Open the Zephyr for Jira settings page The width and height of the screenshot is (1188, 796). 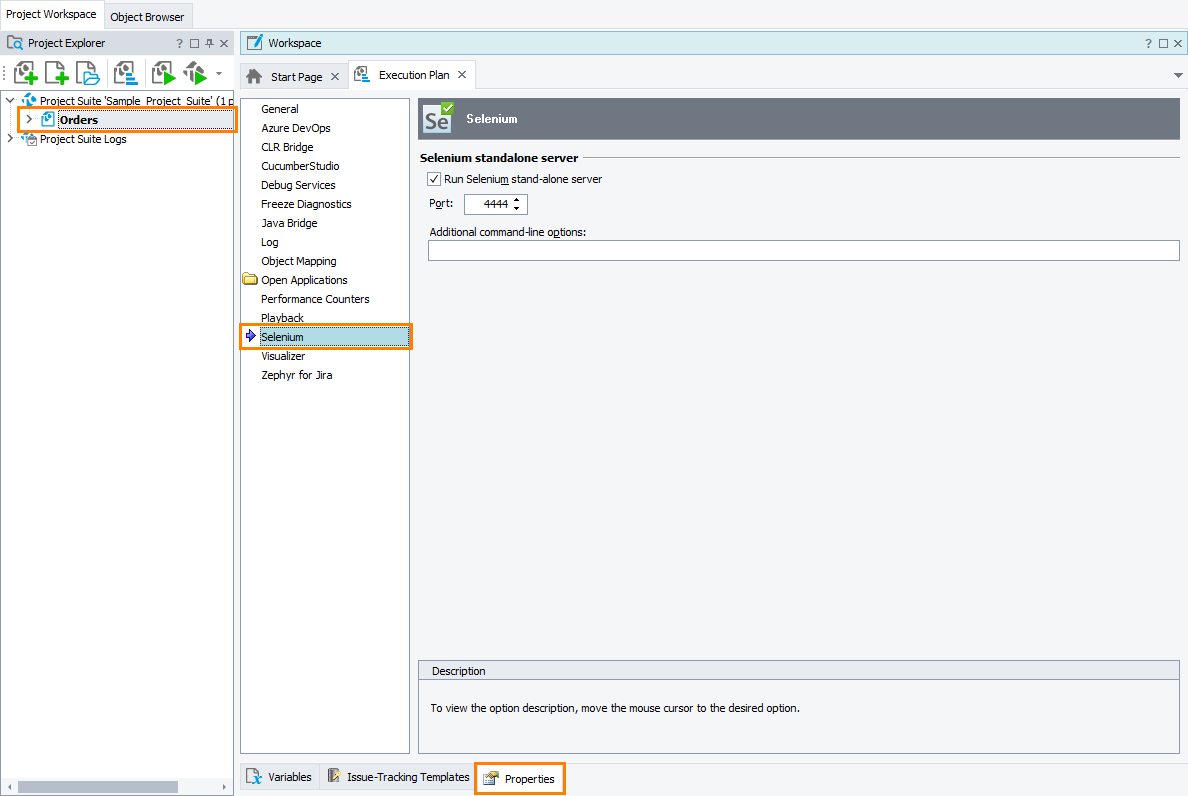coord(298,374)
